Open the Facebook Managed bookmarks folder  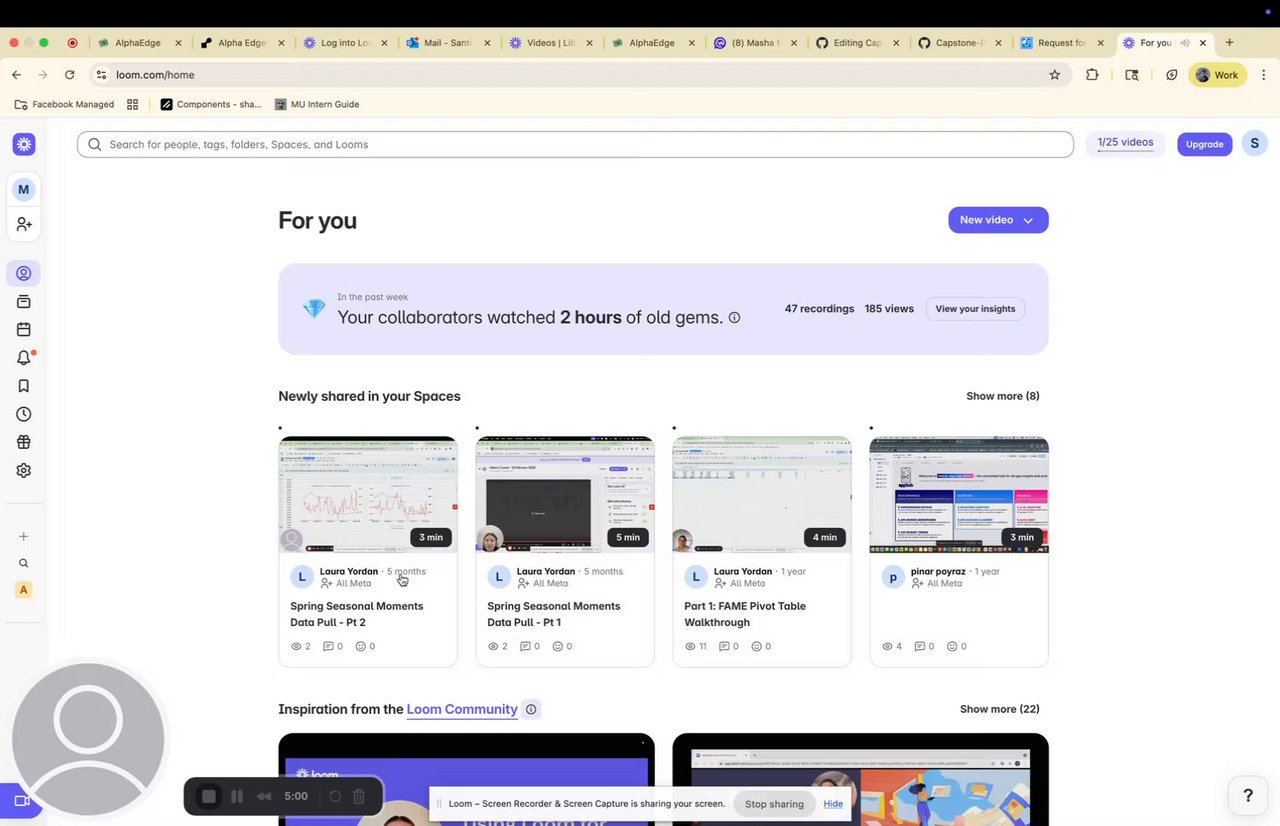[64, 104]
